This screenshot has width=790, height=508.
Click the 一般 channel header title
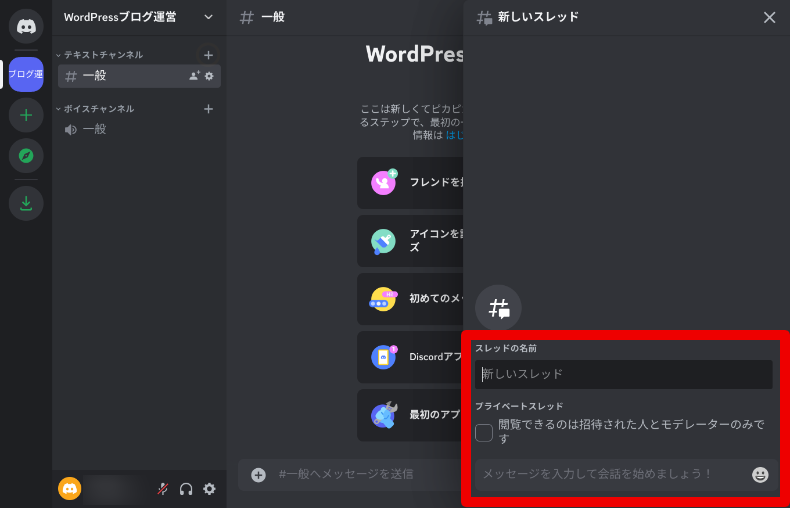273,17
